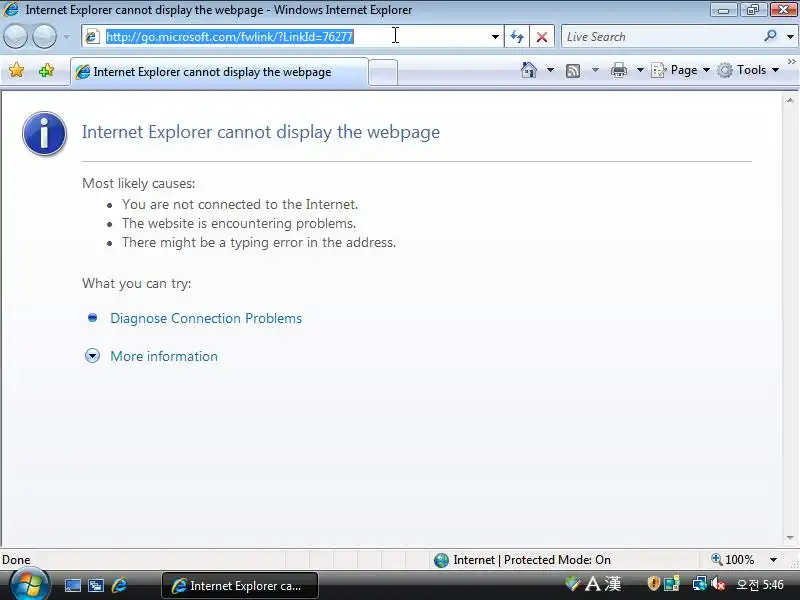800x600 pixels.
Task: Select the address bar URL field
Action: (293, 37)
